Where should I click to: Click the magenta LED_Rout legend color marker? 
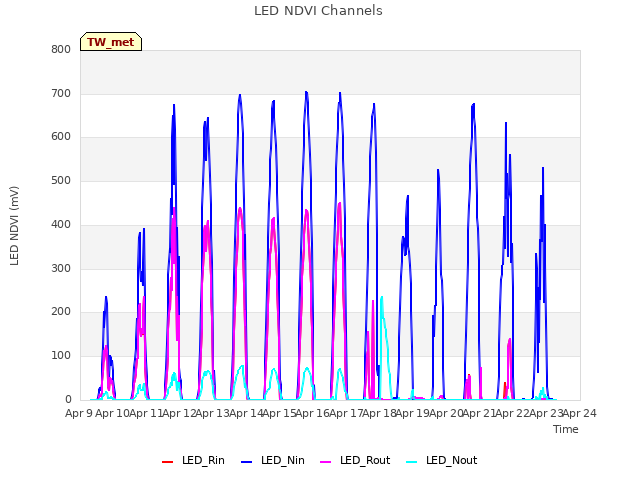click(x=326, y=462)
